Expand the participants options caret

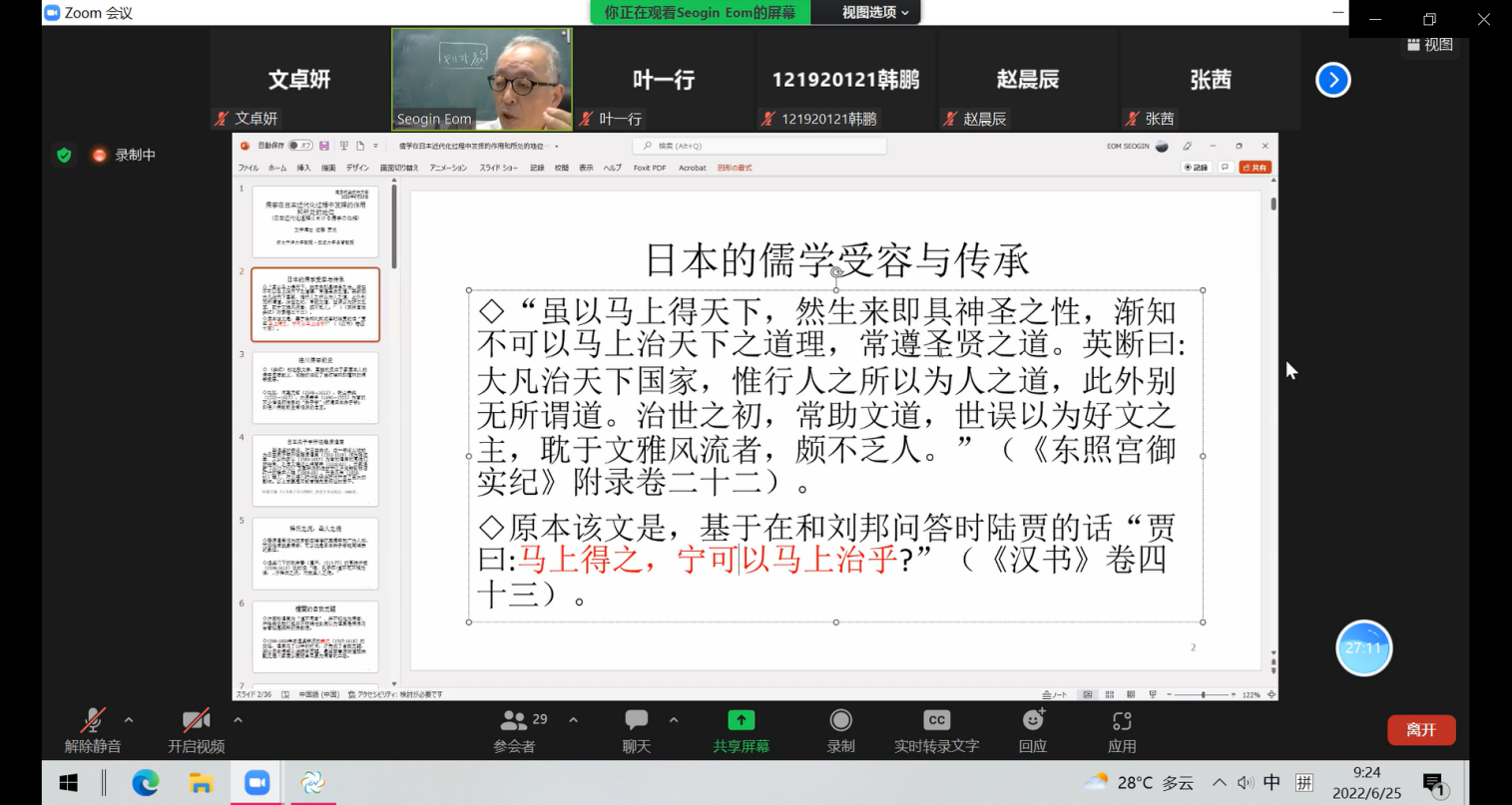(573, 719)
